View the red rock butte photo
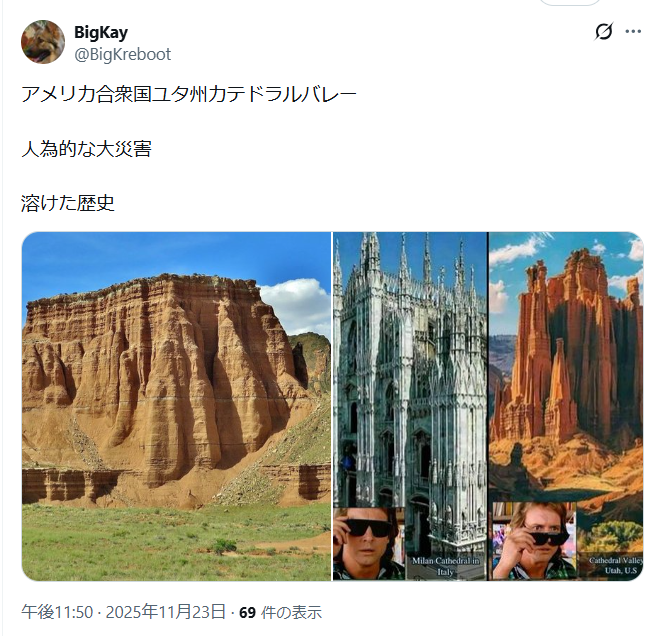The image size is (659, 636). 177,406
